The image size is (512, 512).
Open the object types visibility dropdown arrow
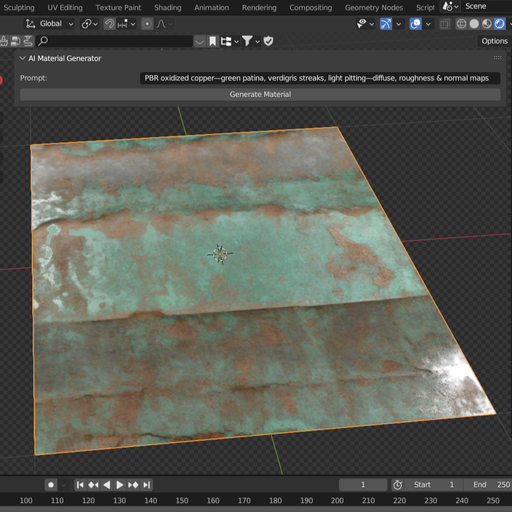(x=371, y=24)
